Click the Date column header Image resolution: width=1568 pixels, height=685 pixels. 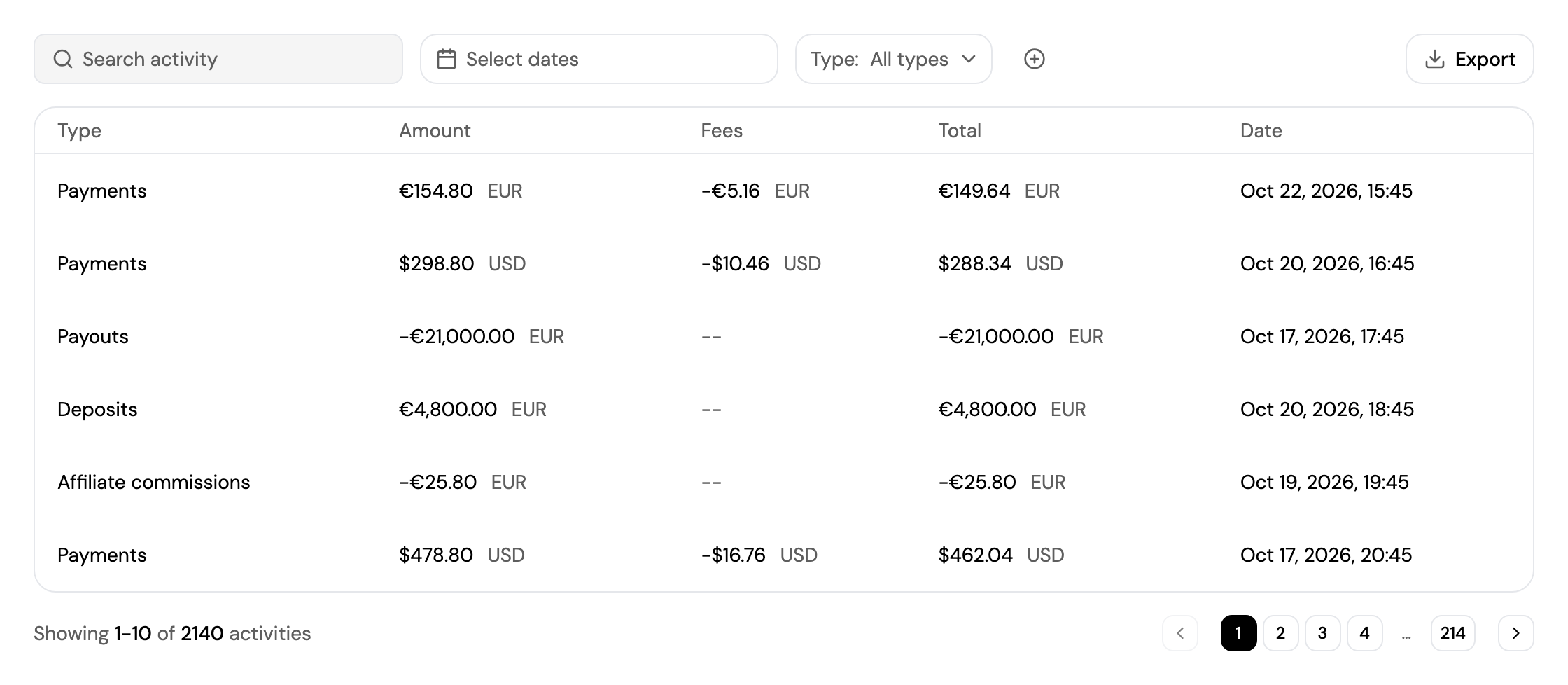pos(1261,131)
